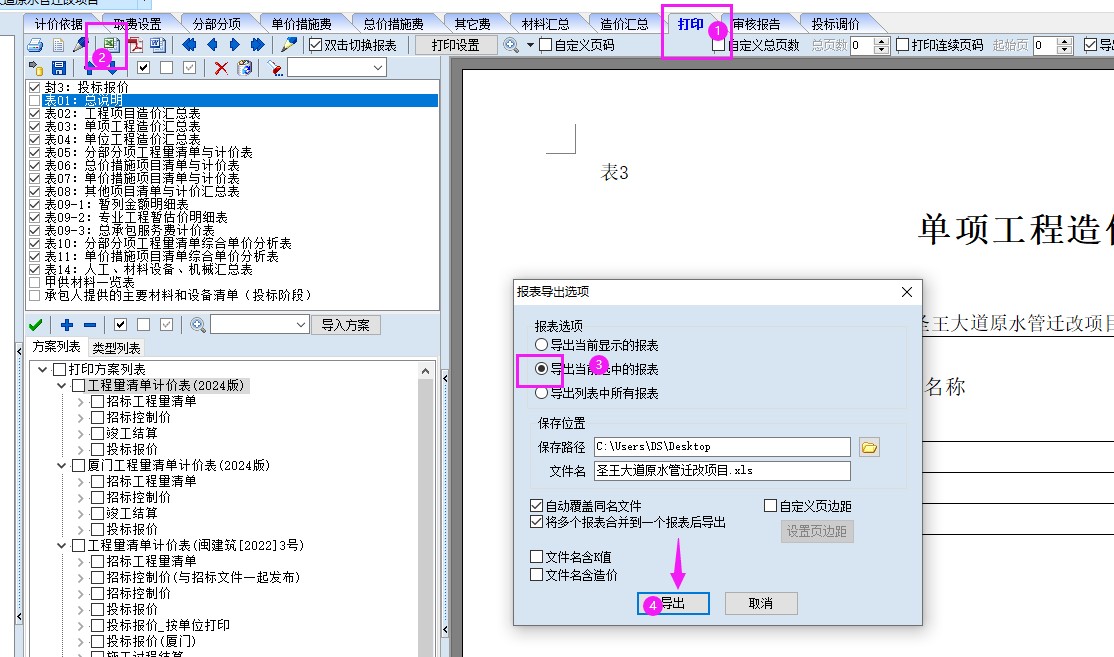Screen dimensions: 1114x657
Task: Click the blue plus add scheme icon
Action: coord(67,325)
